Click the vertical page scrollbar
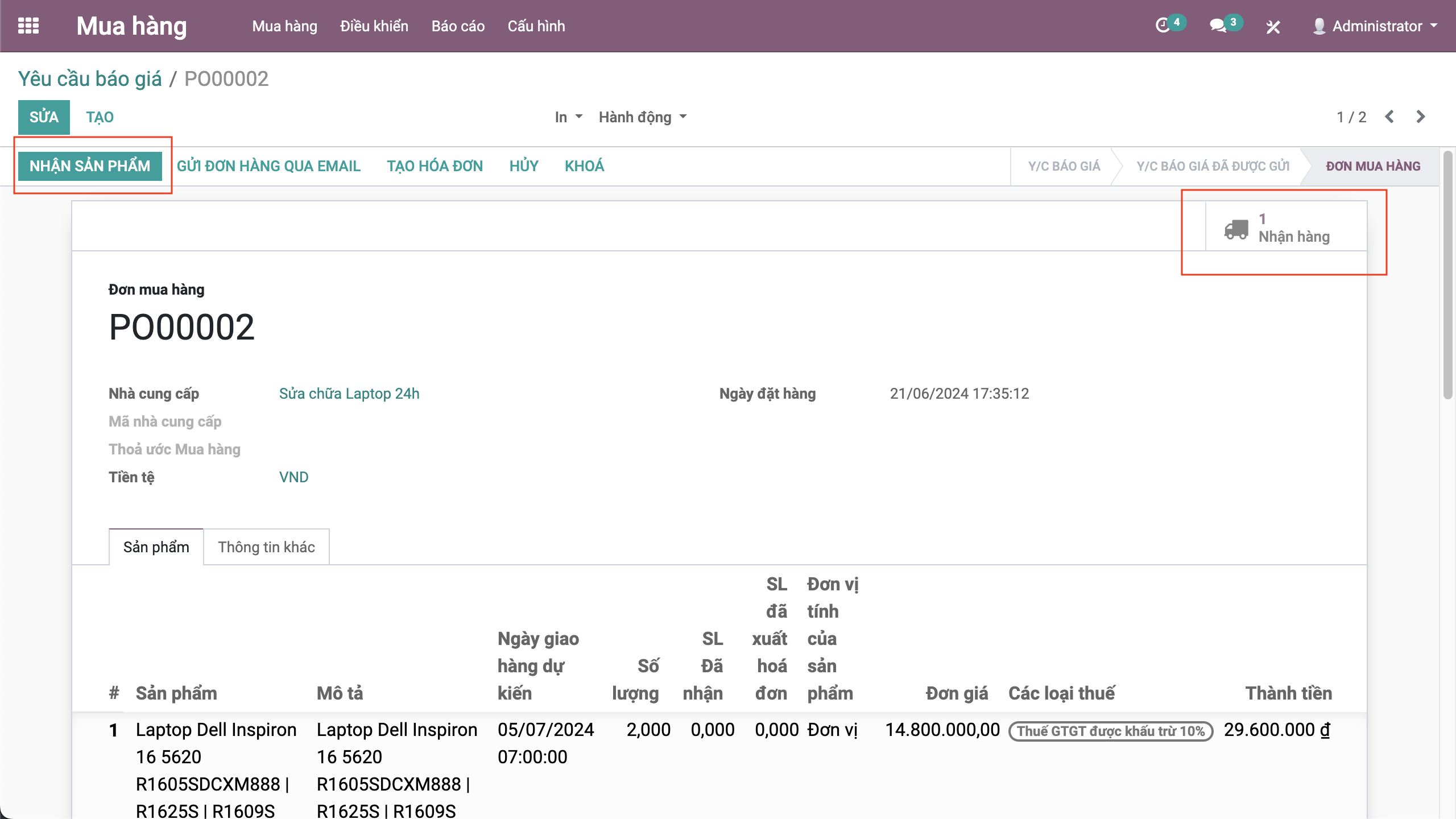 (x=1447, y=273)
